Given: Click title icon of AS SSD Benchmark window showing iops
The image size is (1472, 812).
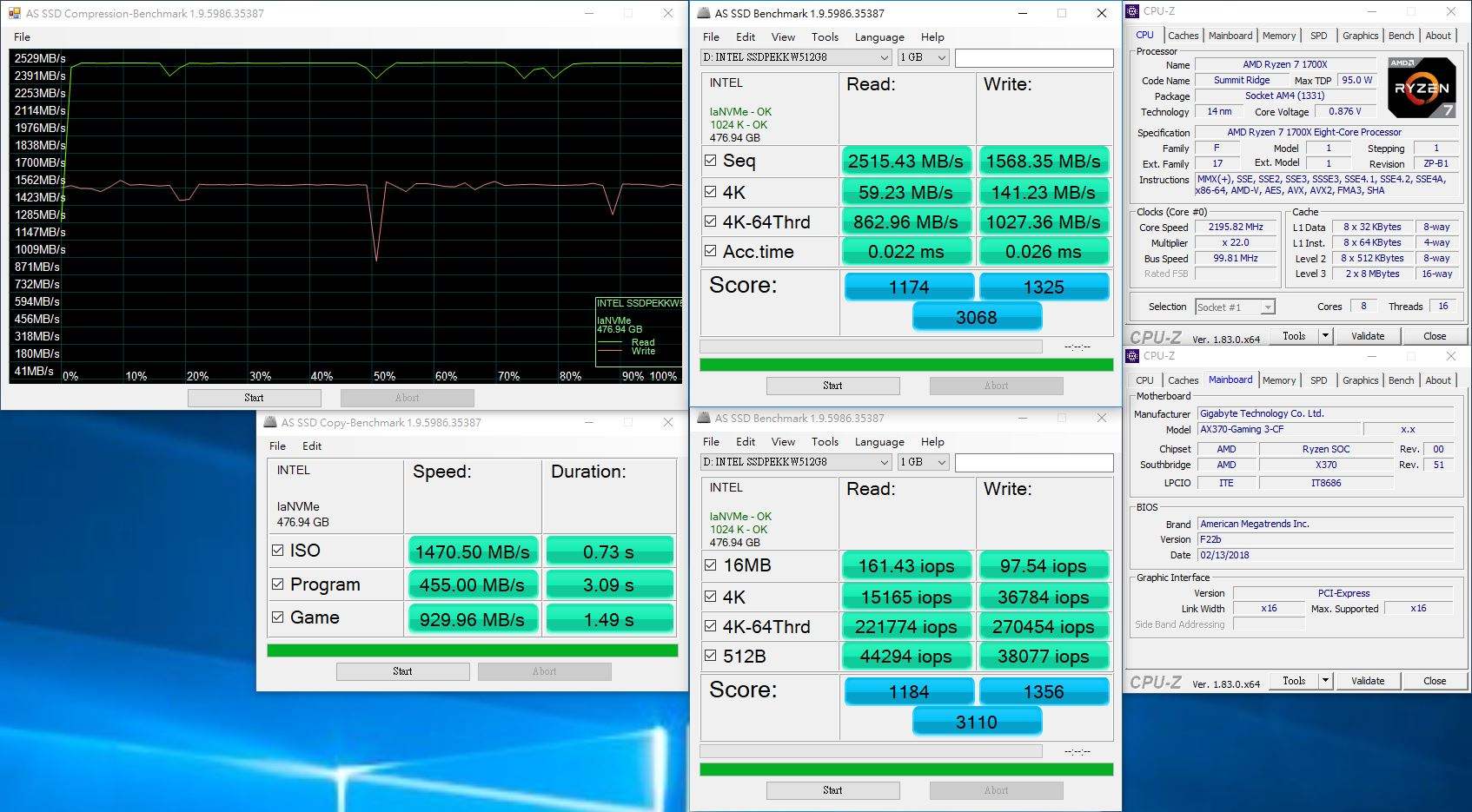Looking at the screenshot, I should coord(704,418).
